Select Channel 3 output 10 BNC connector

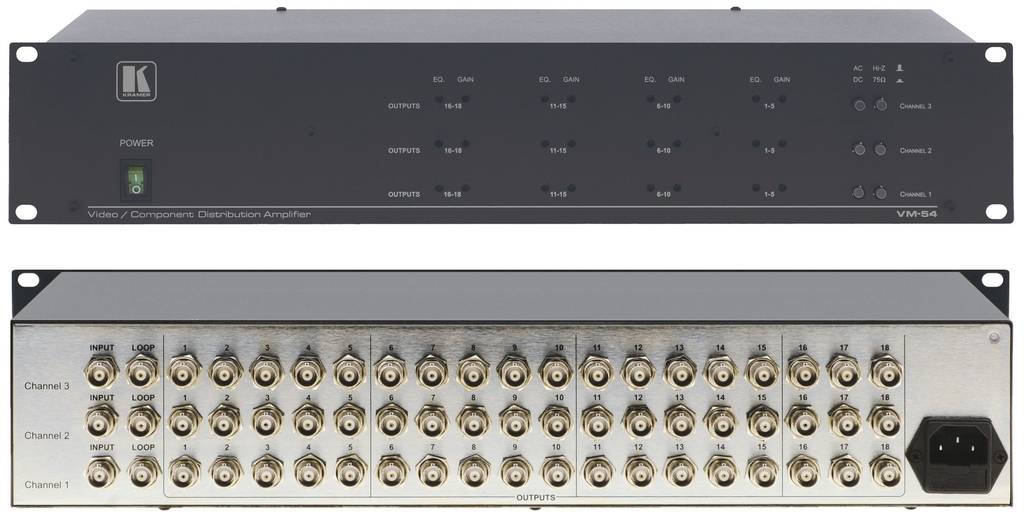coord(556,371)
